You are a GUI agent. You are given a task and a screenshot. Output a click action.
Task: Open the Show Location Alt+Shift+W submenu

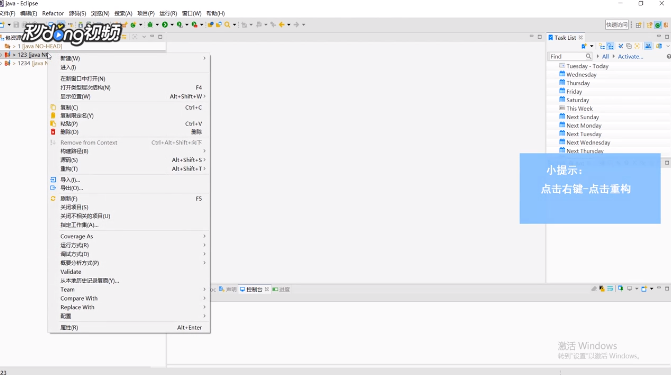point(129,96)
